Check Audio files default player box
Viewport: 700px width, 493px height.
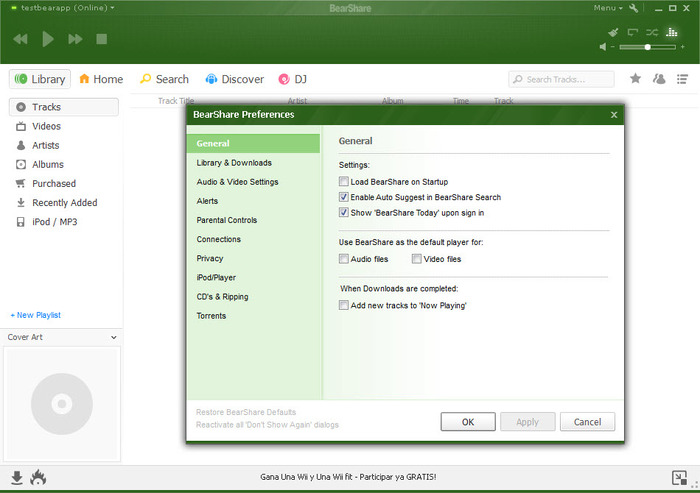(x=344, y=259)
